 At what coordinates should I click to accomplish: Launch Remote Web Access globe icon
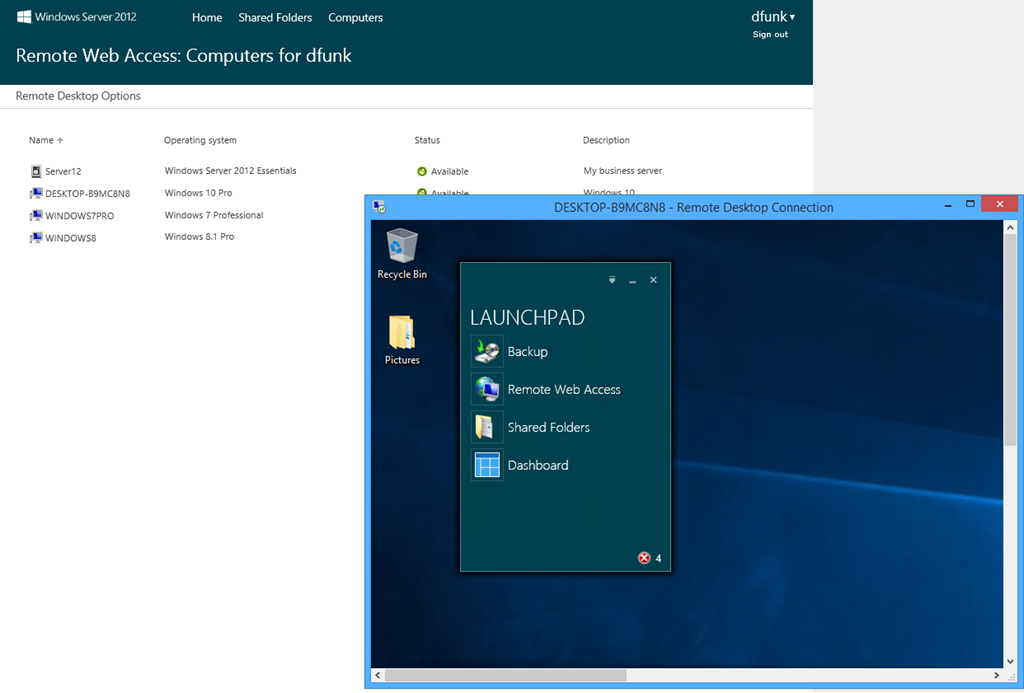pos(487,389)
